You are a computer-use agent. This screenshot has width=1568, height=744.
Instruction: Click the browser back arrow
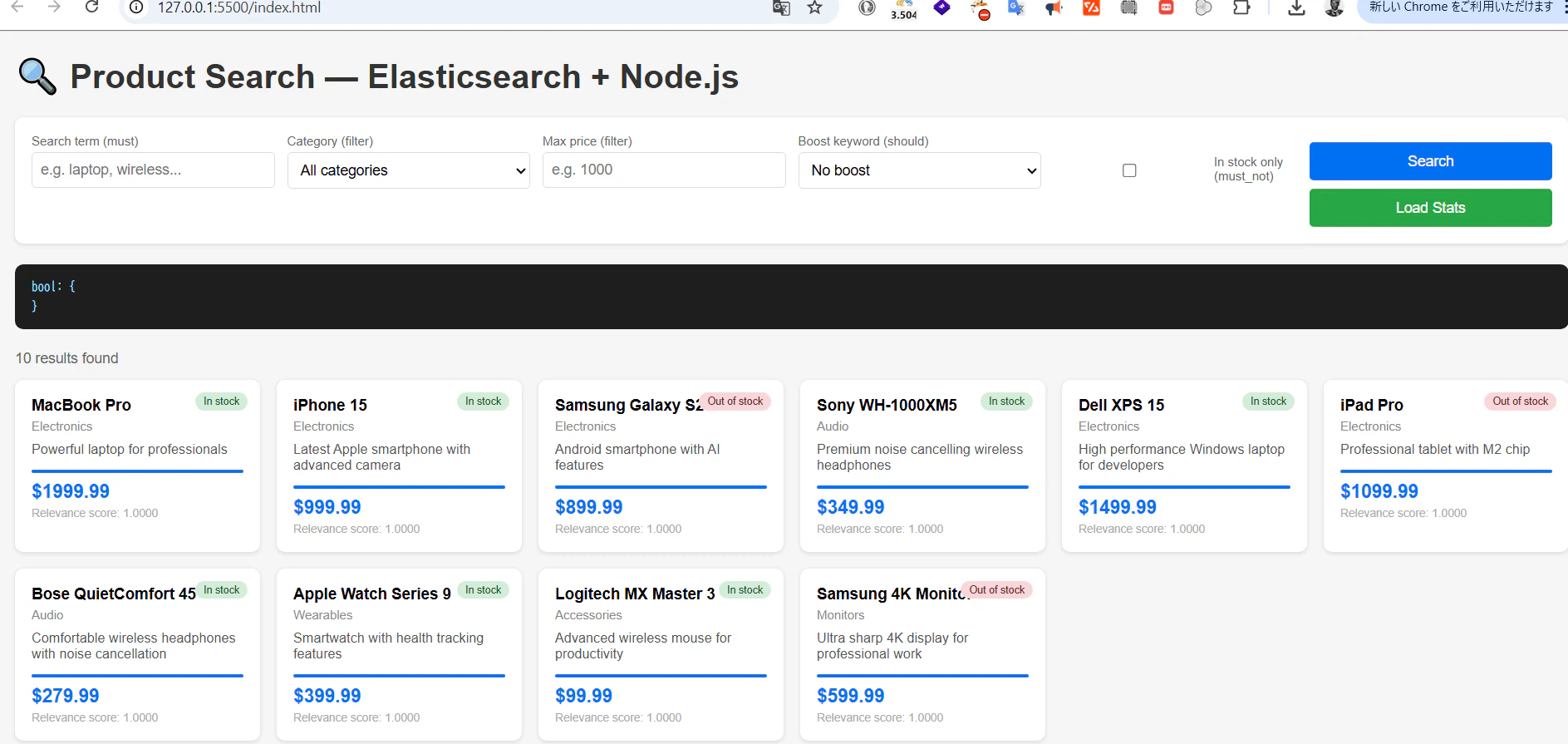(17, 7)
